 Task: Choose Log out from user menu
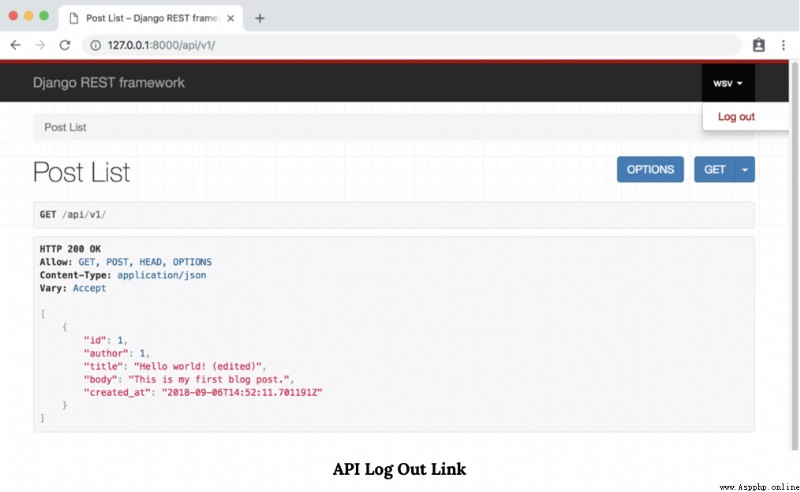736,117
